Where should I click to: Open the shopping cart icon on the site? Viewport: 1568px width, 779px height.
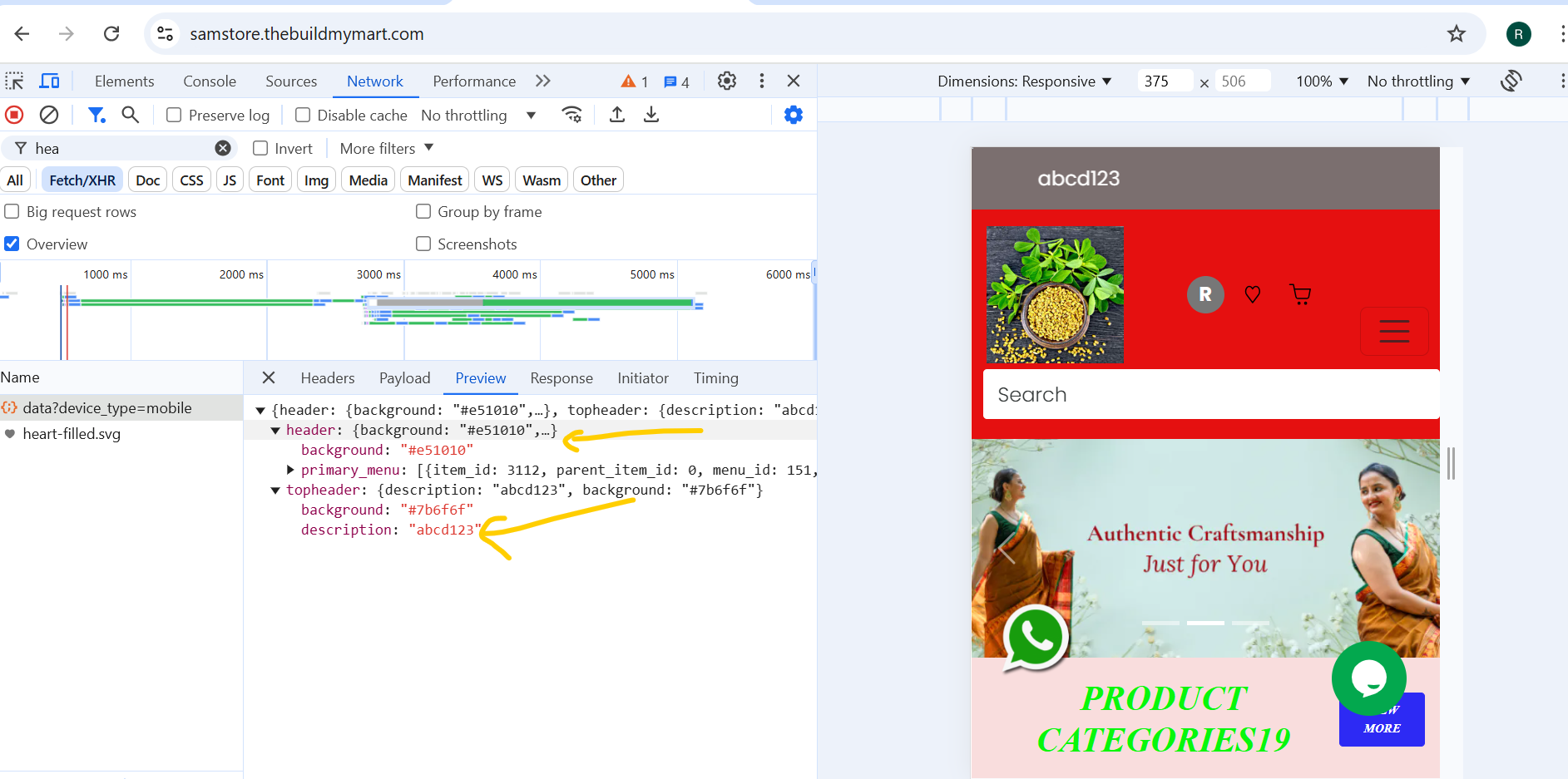[1300, 294]
